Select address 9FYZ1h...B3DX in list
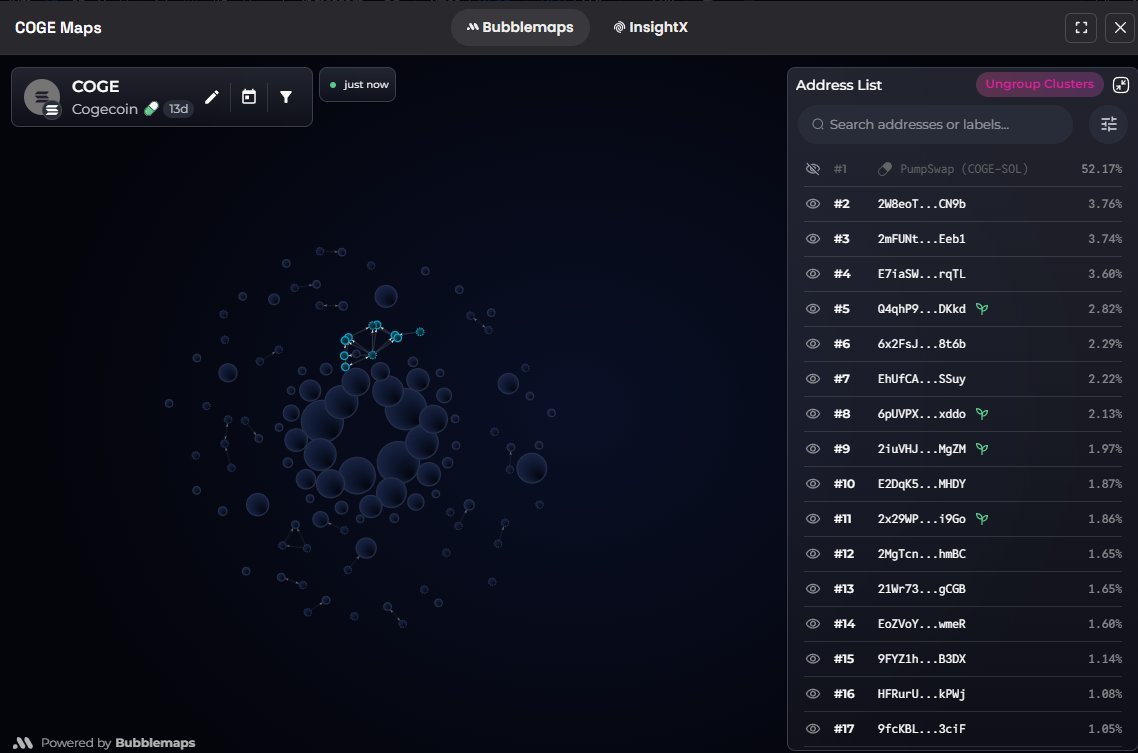This screenshot has width=1138, height=753. coord(922,659)
